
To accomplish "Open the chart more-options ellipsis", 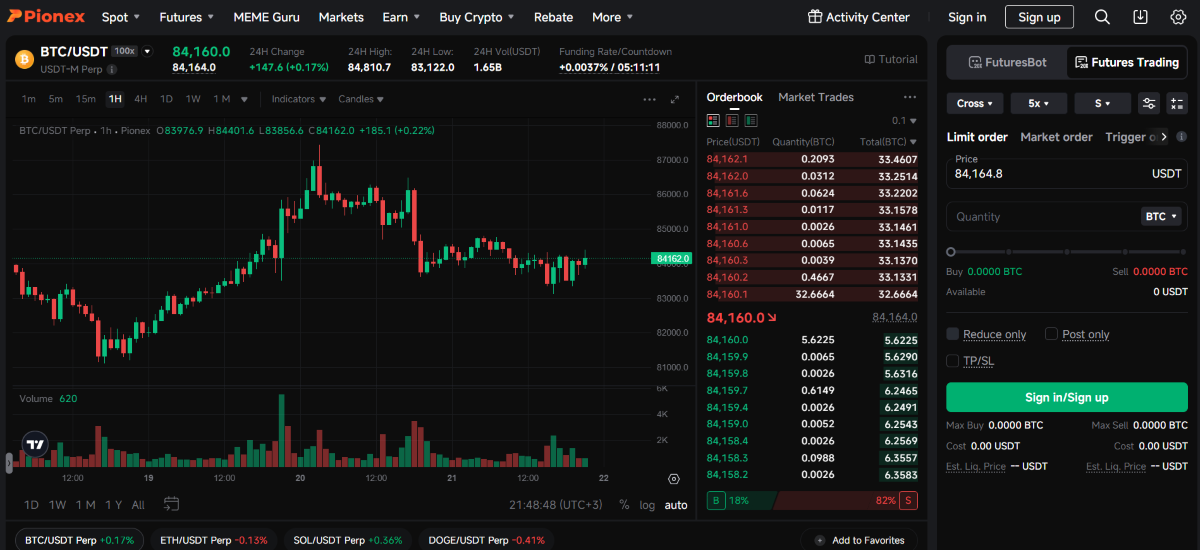I will [649, 99].
